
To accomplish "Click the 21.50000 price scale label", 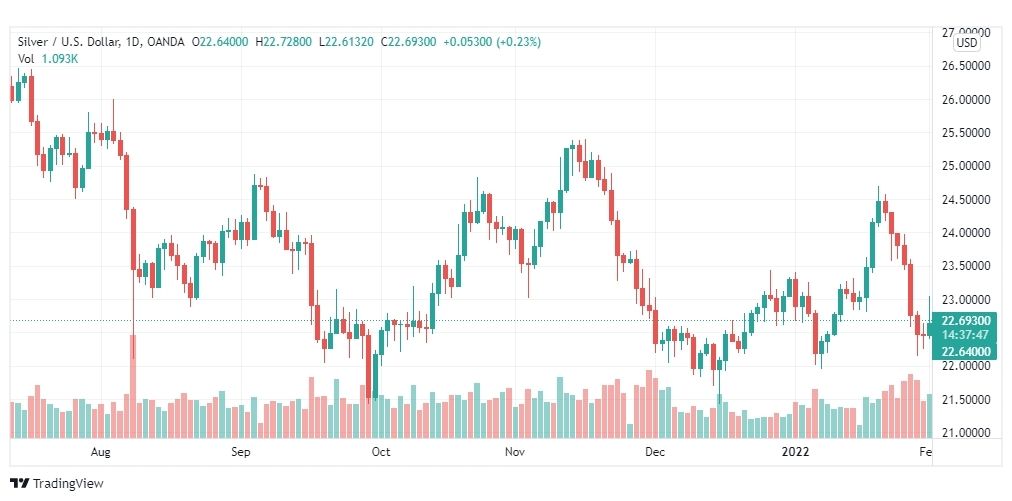I will pos(966,400).
